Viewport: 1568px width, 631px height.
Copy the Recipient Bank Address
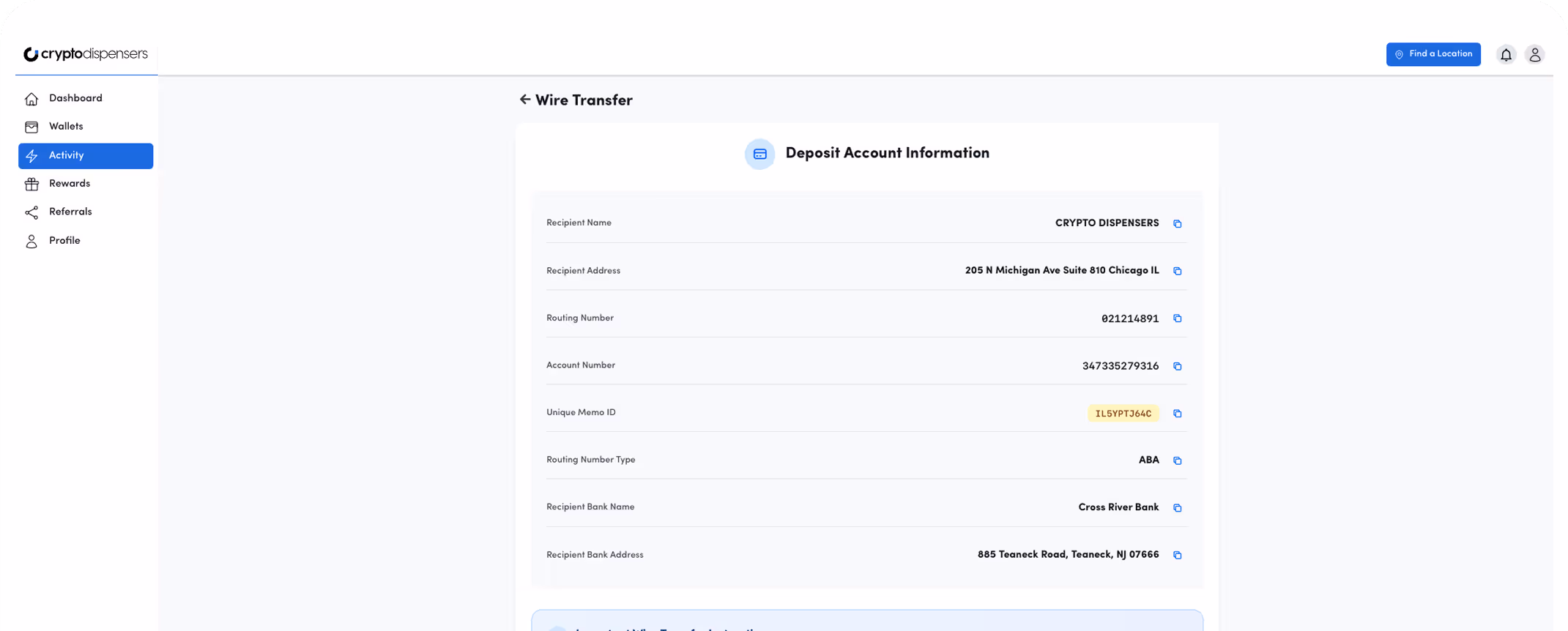tap(1177, 555)
